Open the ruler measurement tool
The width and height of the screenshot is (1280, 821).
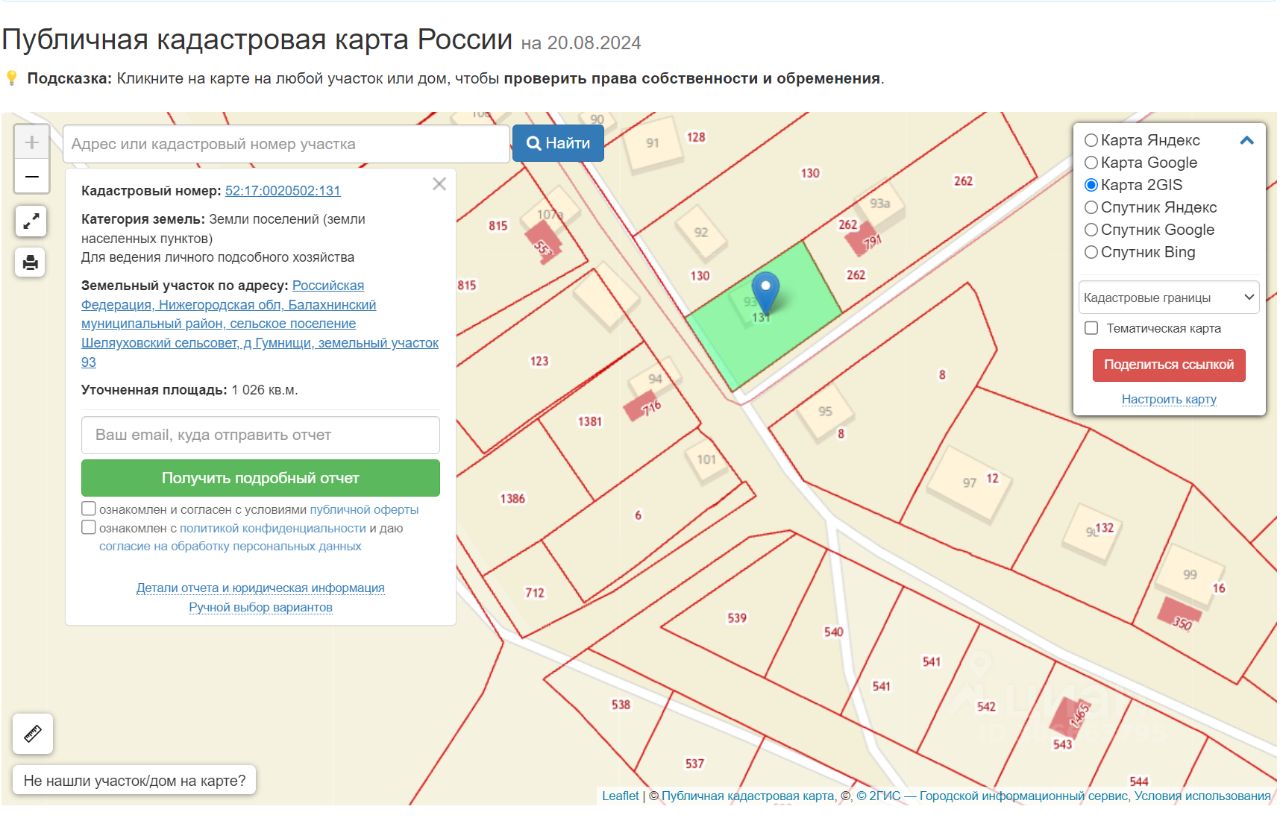pyautogui.click(x=32, y=735)
